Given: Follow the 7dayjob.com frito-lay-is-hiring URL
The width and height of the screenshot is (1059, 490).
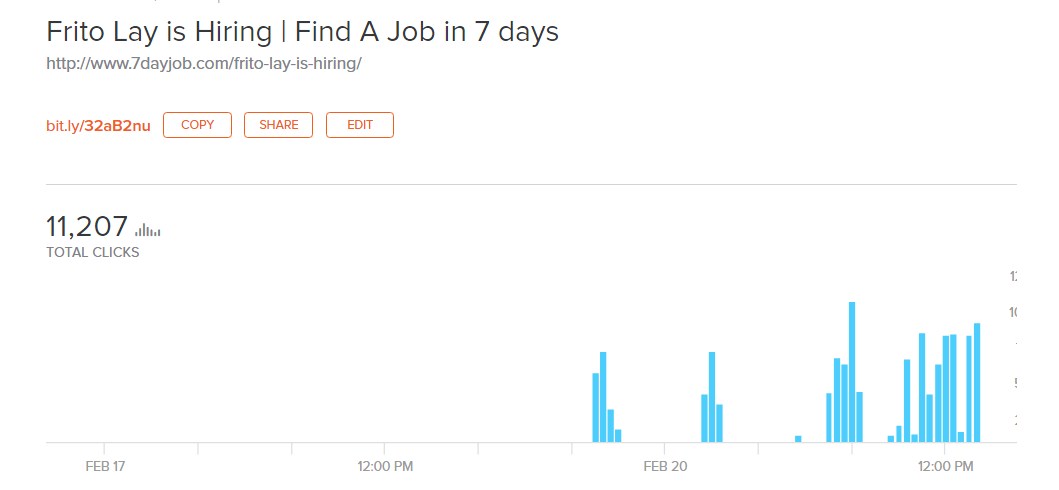Looking at the screenshot, I should tap(203, 63).
